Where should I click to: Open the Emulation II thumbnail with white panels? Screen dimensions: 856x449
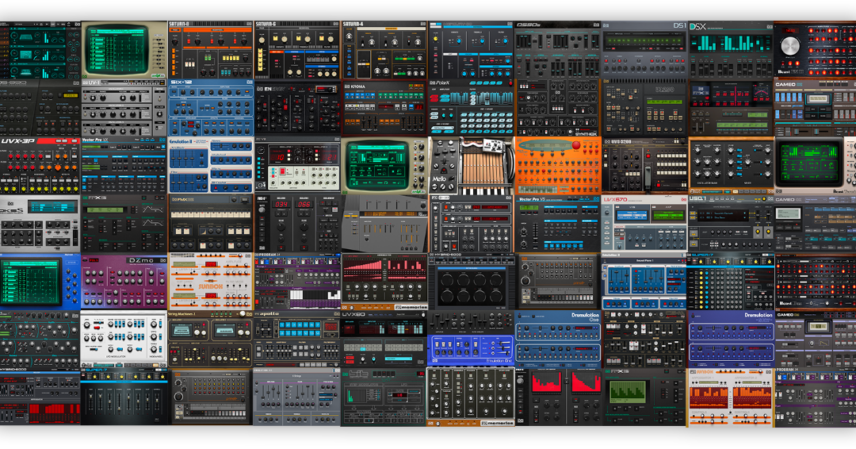pyautogui.click(x=211, y=166)
